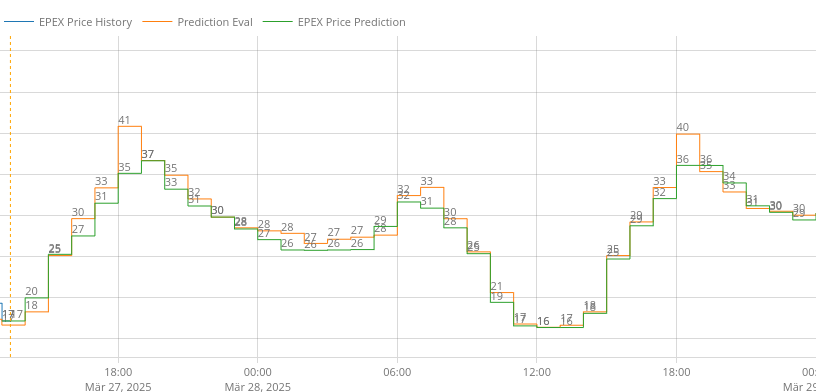Click the green EPEX Price Prediction line swatch
This screenshot has width=816, height=392.
pos(278,22)
